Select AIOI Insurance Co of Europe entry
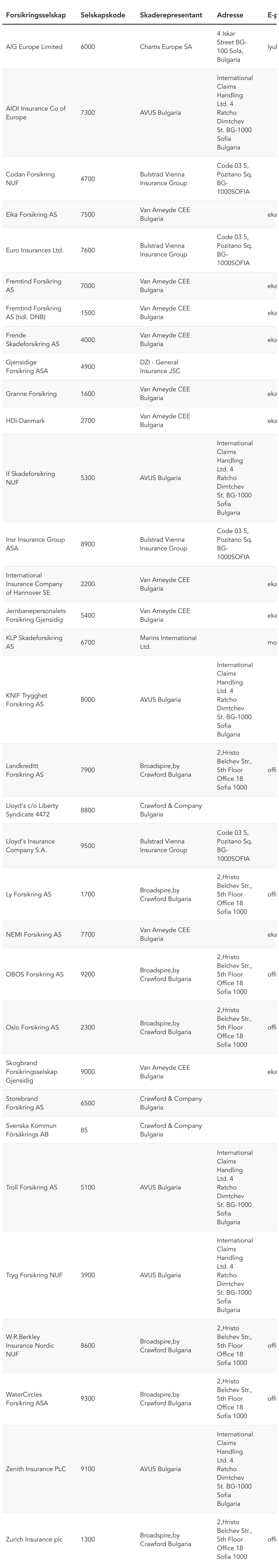Viewport: 279px width, 1568px height. click(35, 113)
